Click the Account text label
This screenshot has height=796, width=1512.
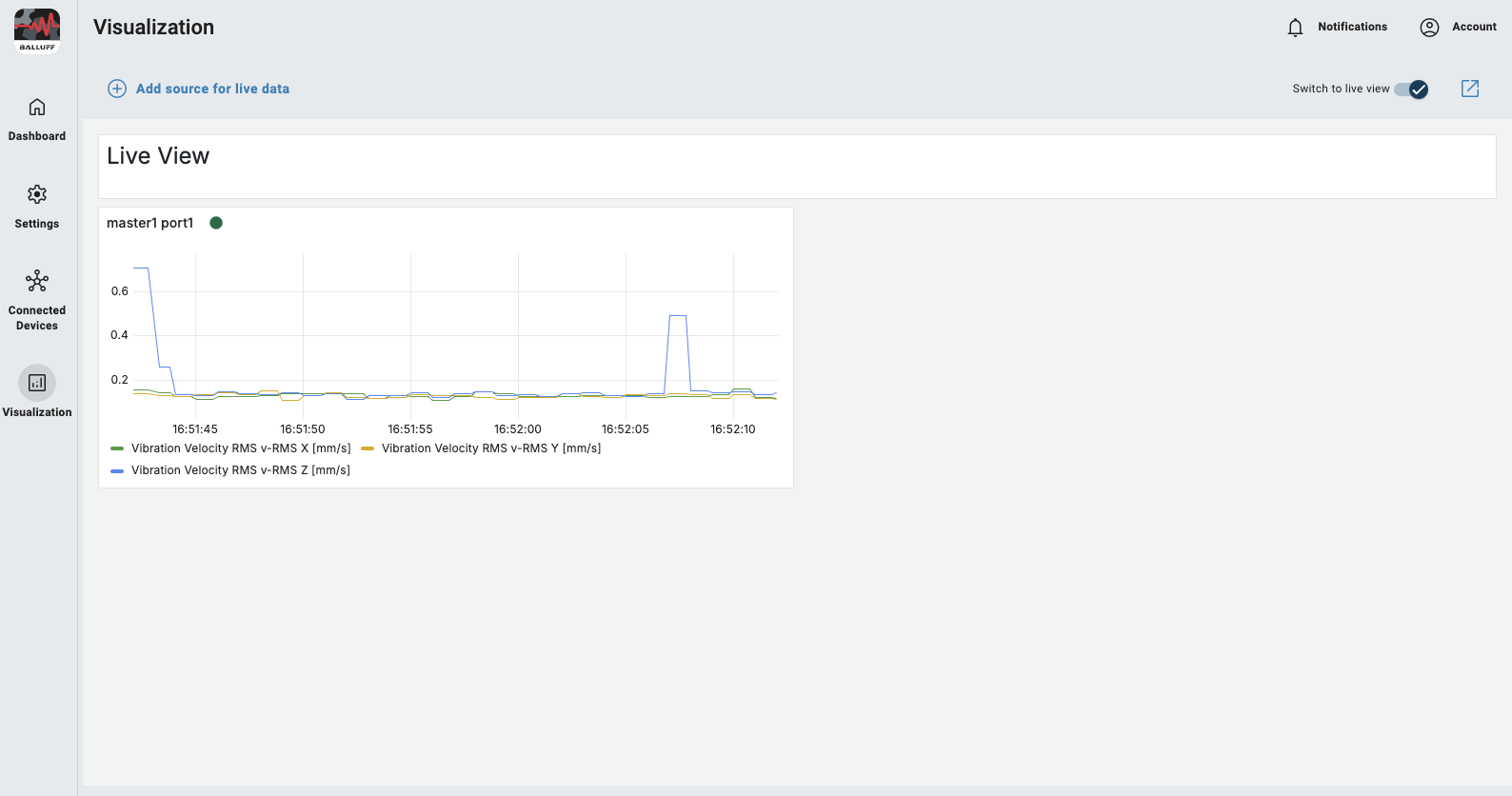coord(1474,27)
